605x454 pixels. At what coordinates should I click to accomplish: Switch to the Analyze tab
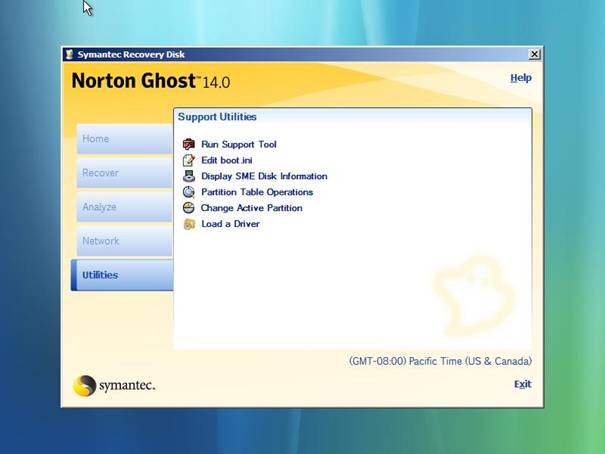[x=125, y=207]
